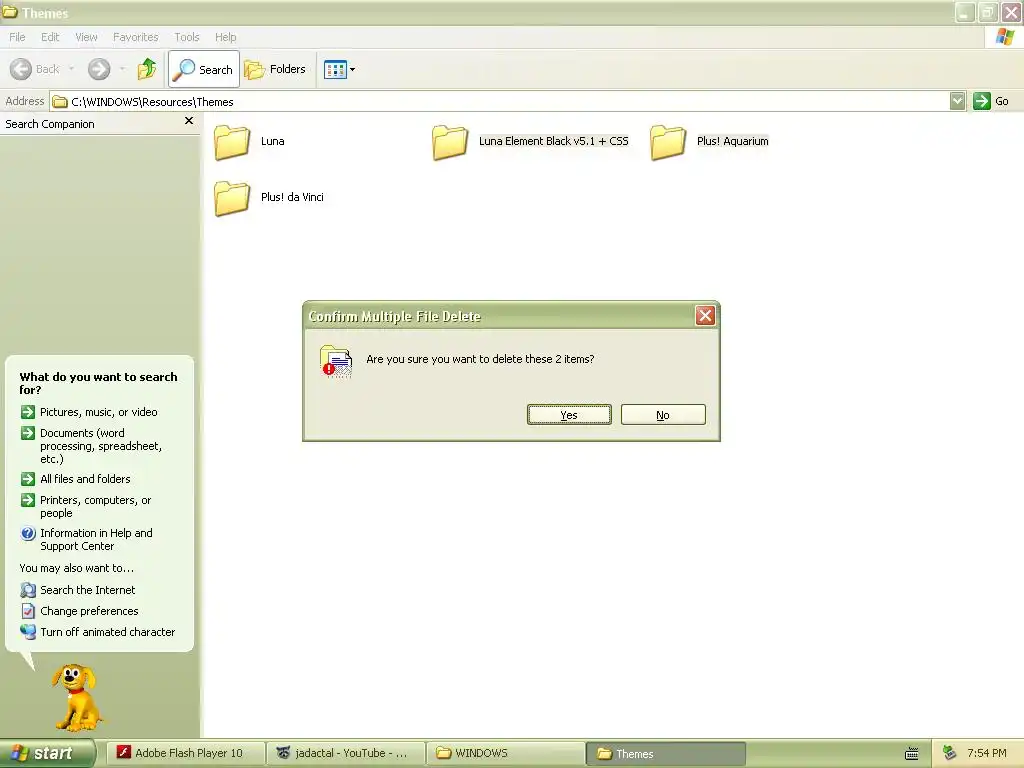This screenshot has height=768, width=1024.
Task: Close the Search Companion pane
Action: pyautogui.click(x=189, y=121)
